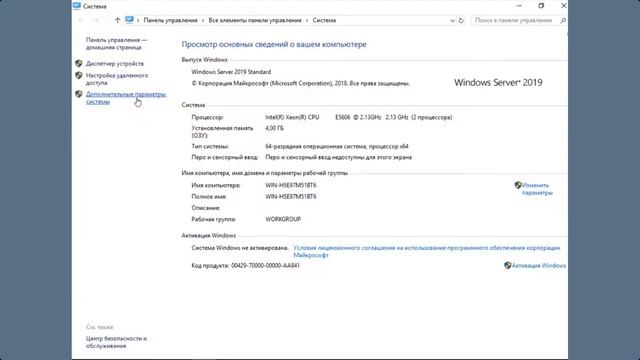Screen dimensions: 640x360
Task: Open the license agreement terms link
Action: tap(427, 251)
